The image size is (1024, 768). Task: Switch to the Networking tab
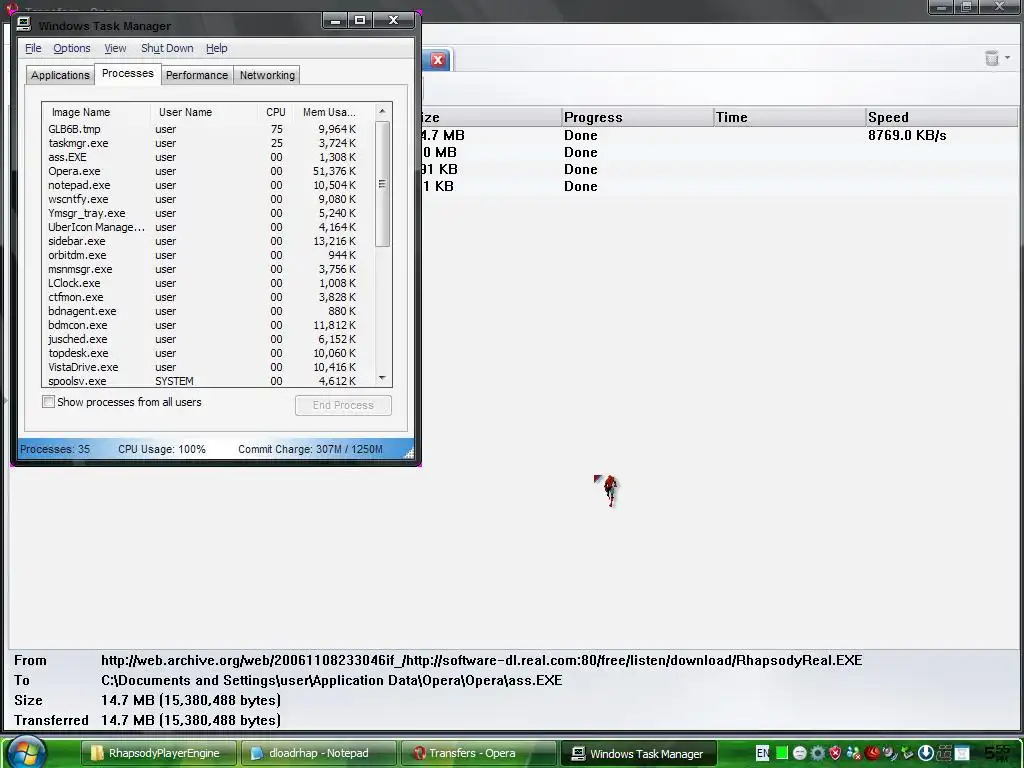point(267,75)
